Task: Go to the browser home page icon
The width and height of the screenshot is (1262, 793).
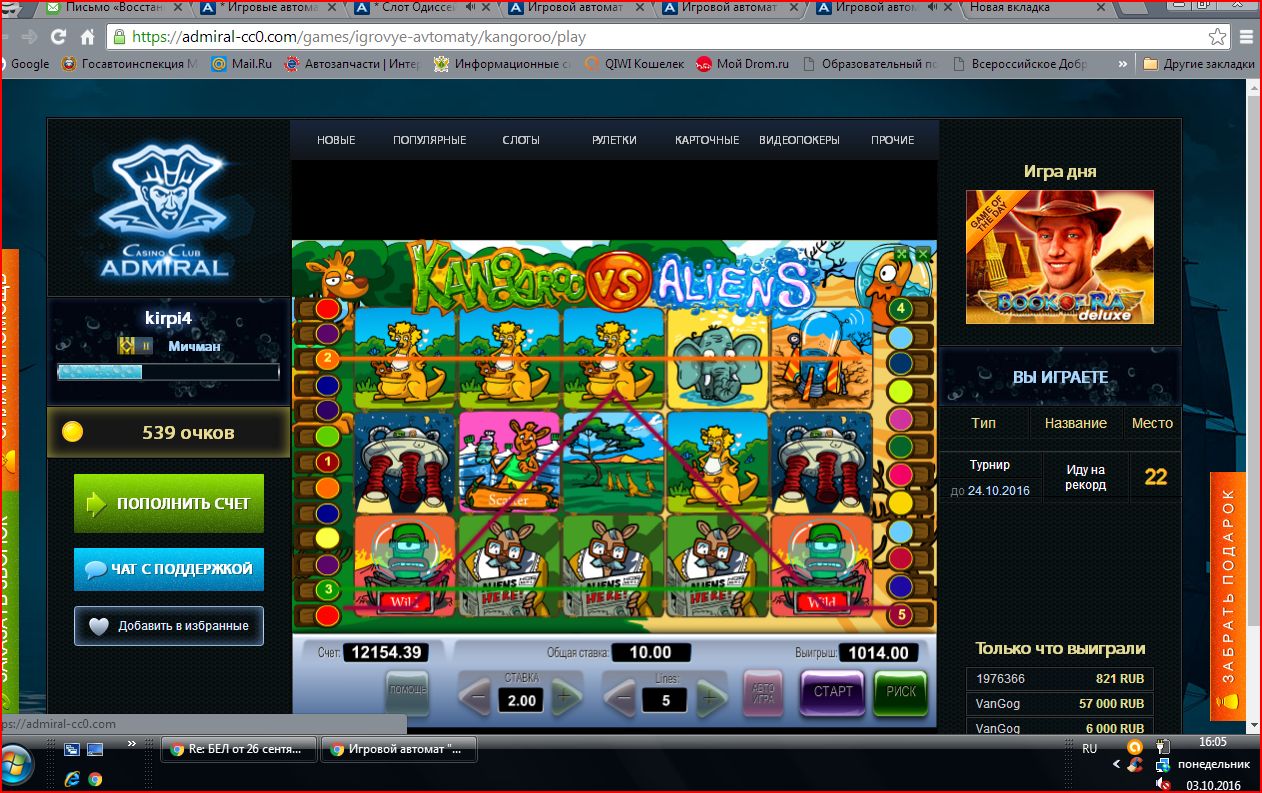Action: tap(88, 37)
